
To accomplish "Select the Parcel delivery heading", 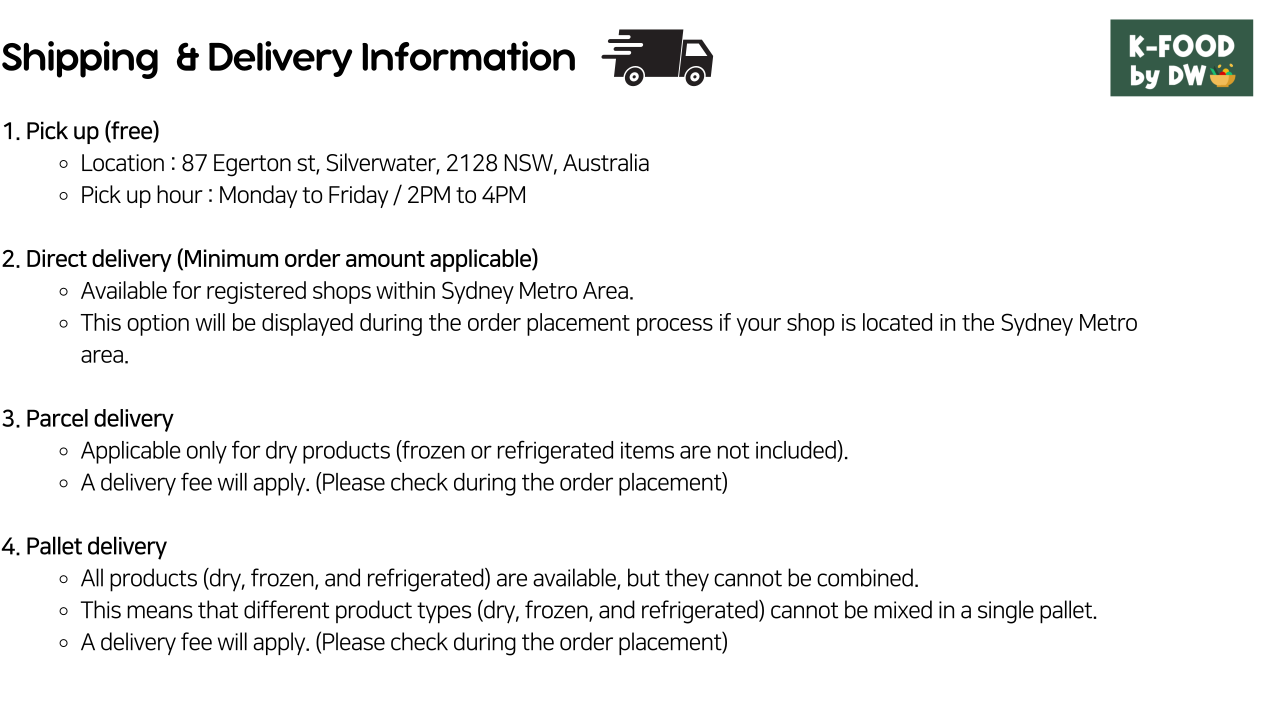I will tap(87, 419).
